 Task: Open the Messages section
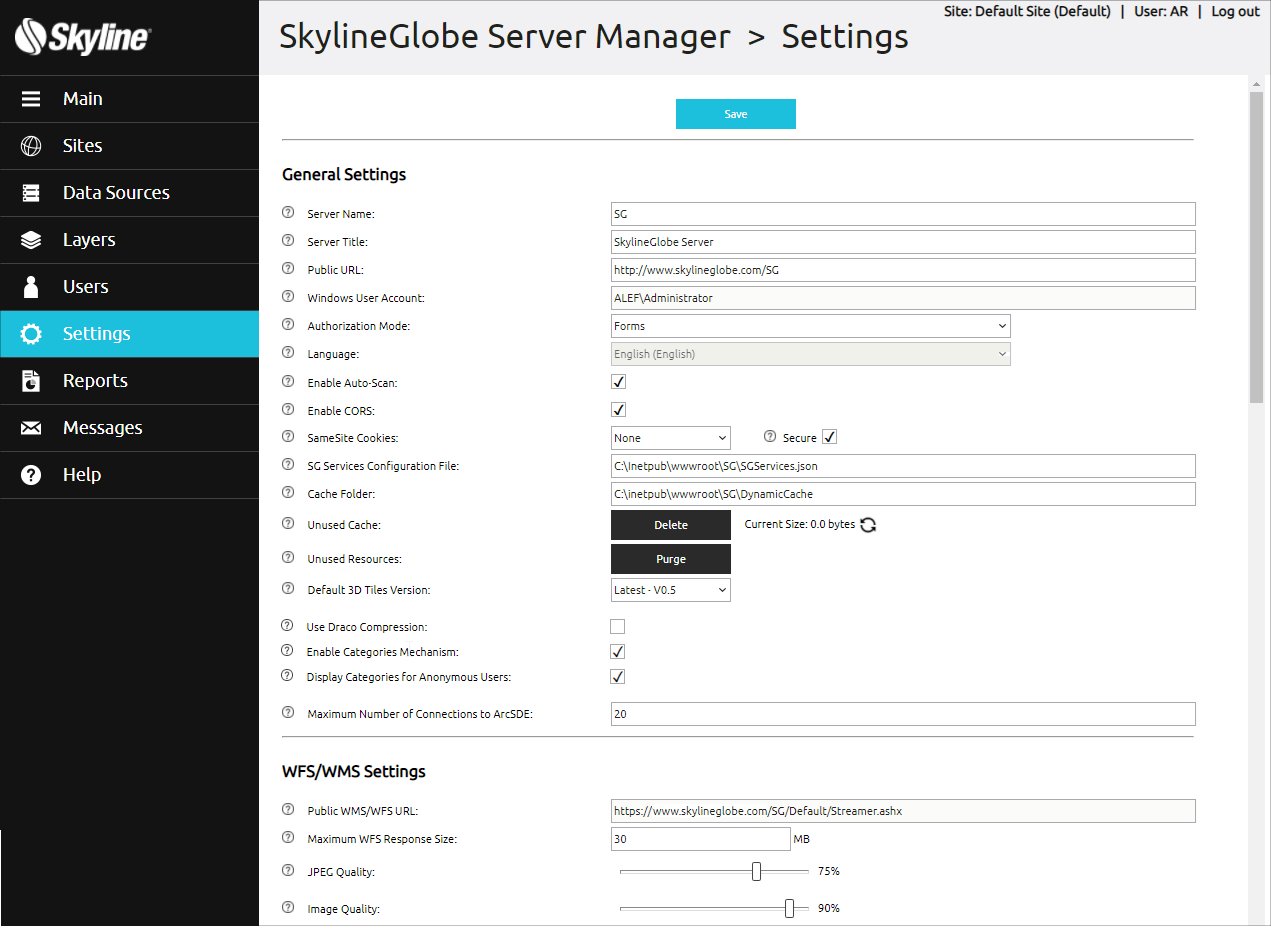pyautogui.click(x=129, y=428)
